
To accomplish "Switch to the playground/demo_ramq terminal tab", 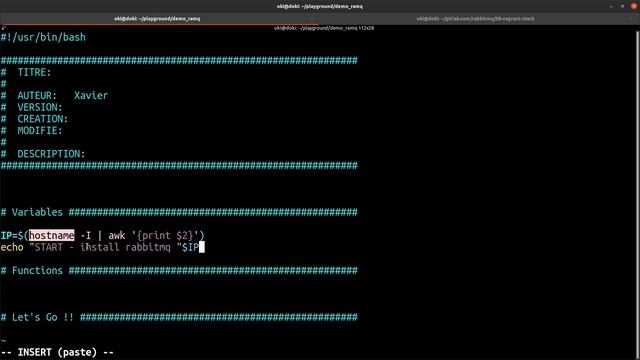I will pyautogui.click(x=157, y=19).
